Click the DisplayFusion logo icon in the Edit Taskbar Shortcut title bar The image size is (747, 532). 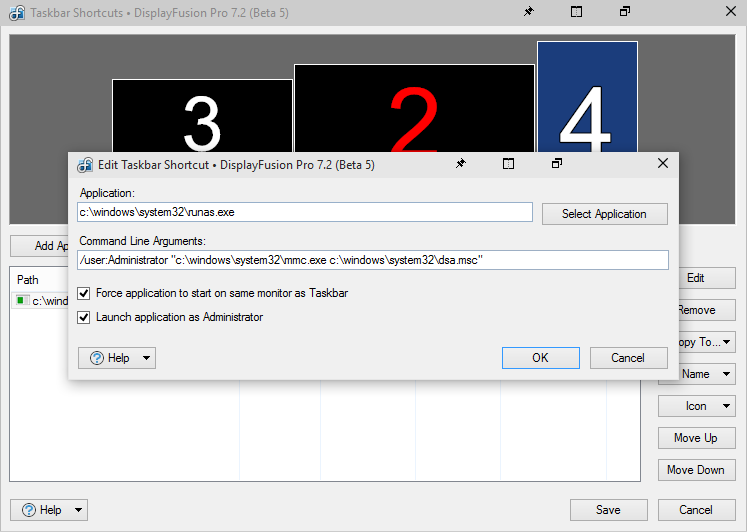pos(82,164)
